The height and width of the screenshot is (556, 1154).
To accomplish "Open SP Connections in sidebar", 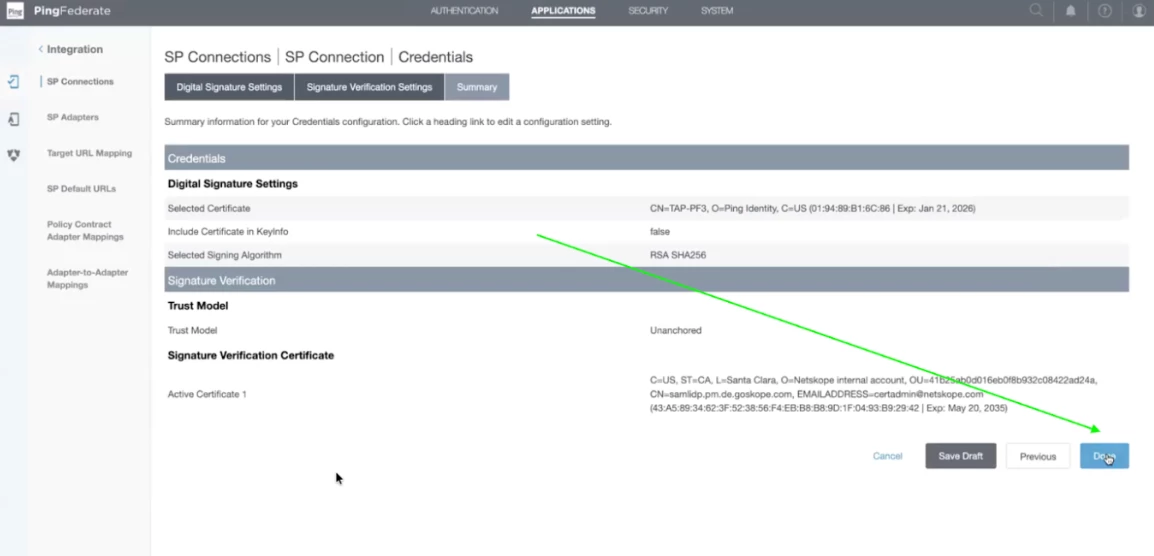I will coord(80,82).
